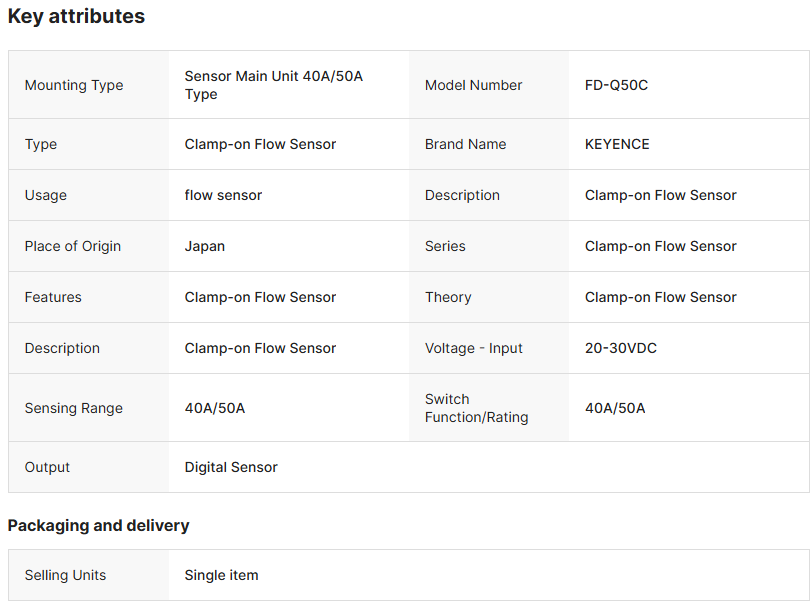The width and height of the screenshot is (811, 601).
Task: Click the "Model Number" attribute label
Action: pos(473,85)
